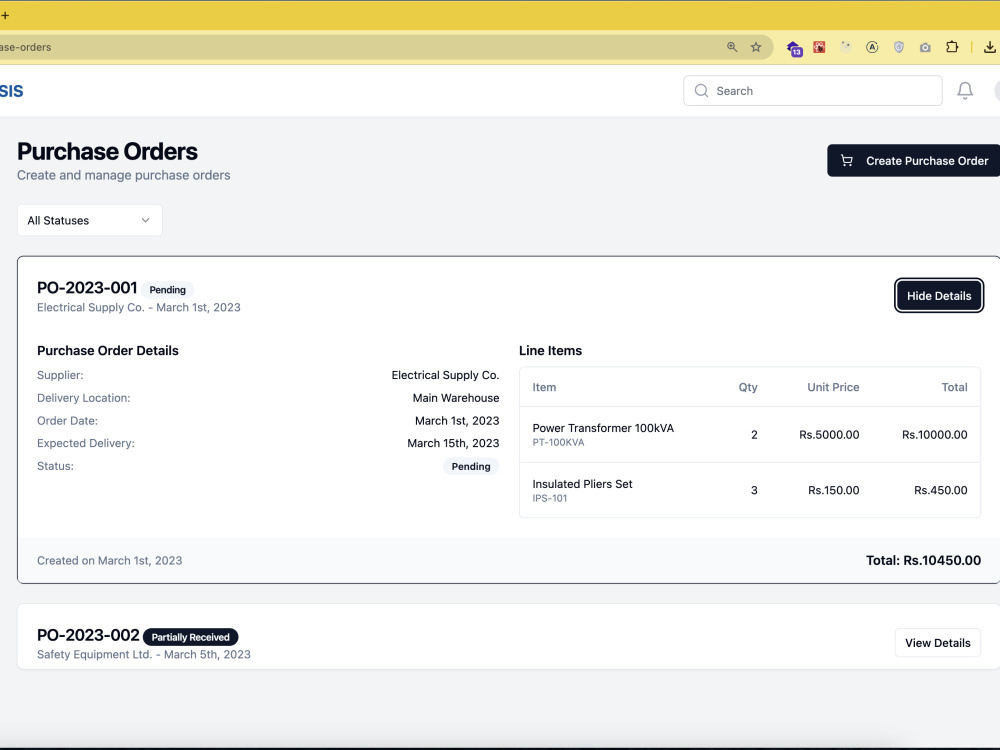
Task: Open the puzzle-piece Extensions menu
Action: click(x=952, y=47)
